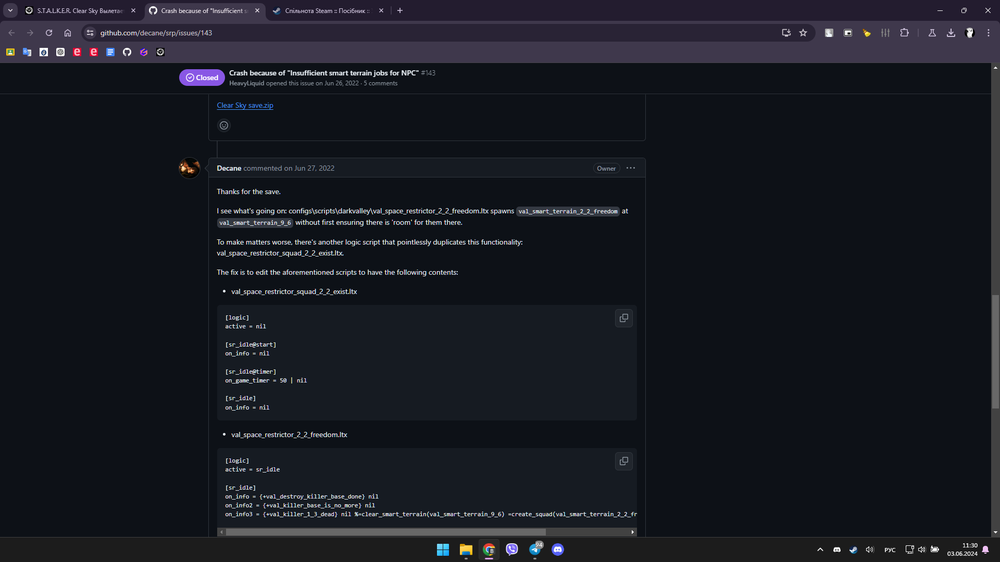Image resolution: width=1000 pixels, height=562 pixels.
Task: Open Discord from the taskbar
Action: (x=557, y=550)
